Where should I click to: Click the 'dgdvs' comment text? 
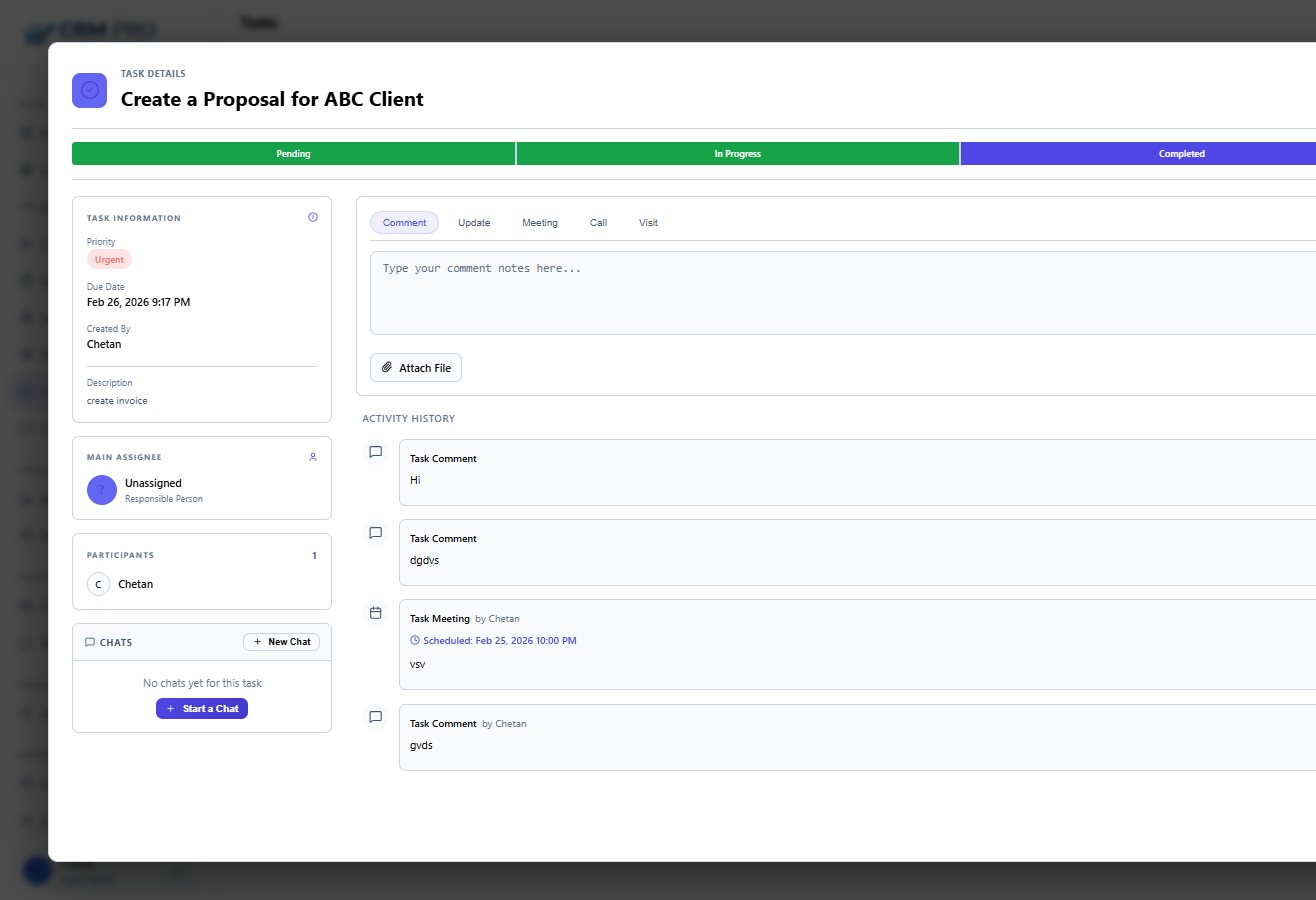click(424, 560)
